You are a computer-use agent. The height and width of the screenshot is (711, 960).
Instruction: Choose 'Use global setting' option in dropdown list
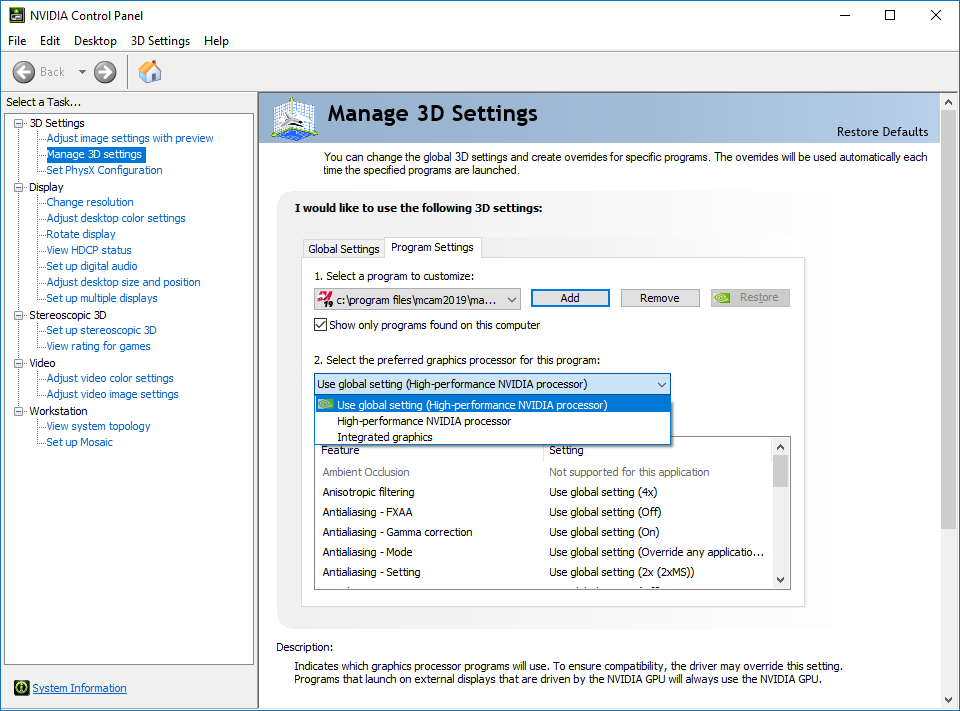493,405
